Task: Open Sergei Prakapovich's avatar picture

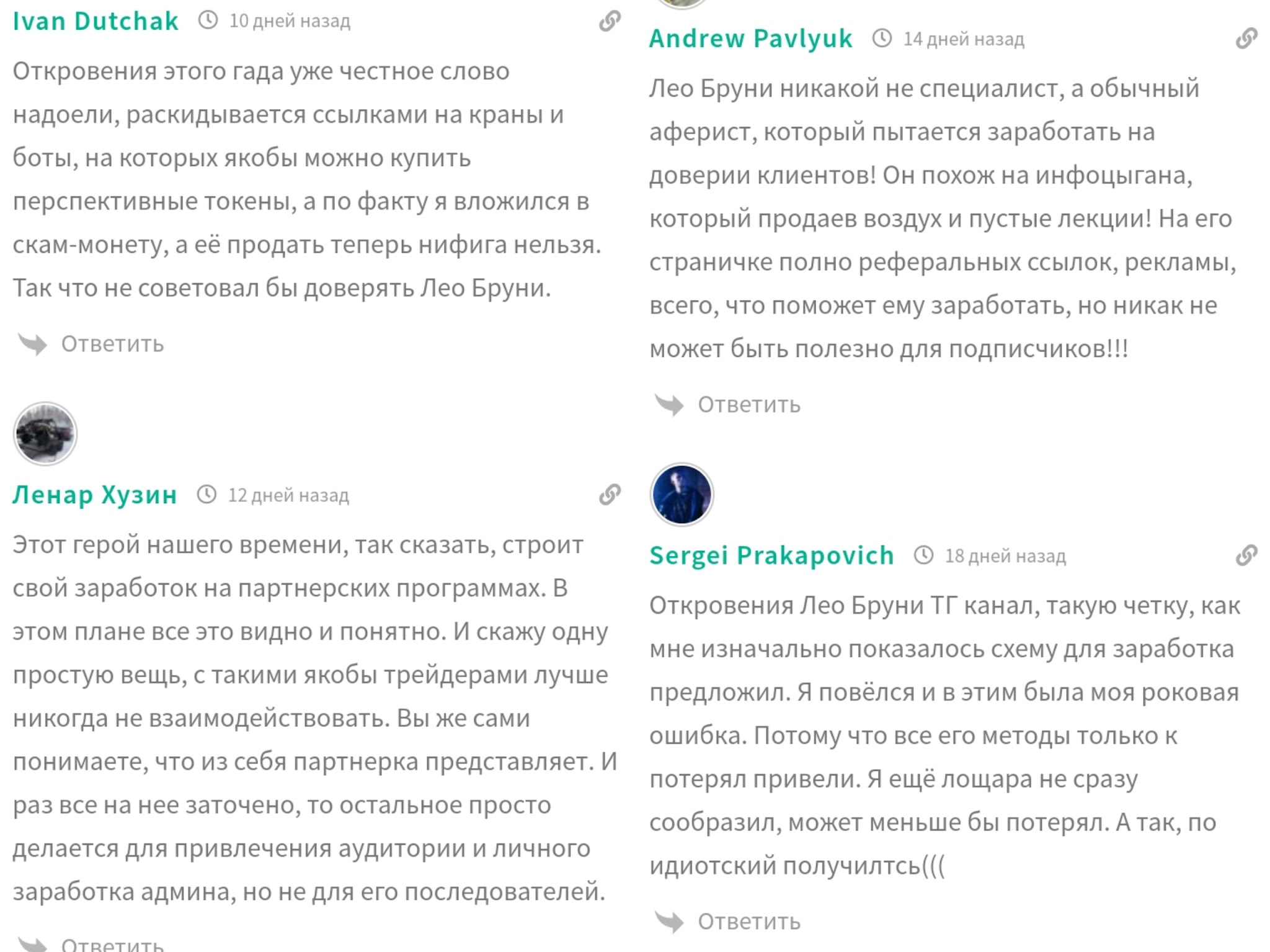Action: (682, 495)
